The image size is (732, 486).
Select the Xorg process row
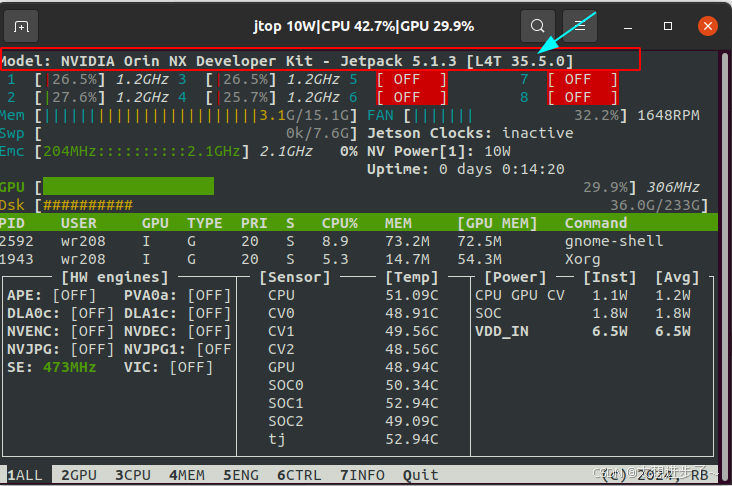[359, 259]
